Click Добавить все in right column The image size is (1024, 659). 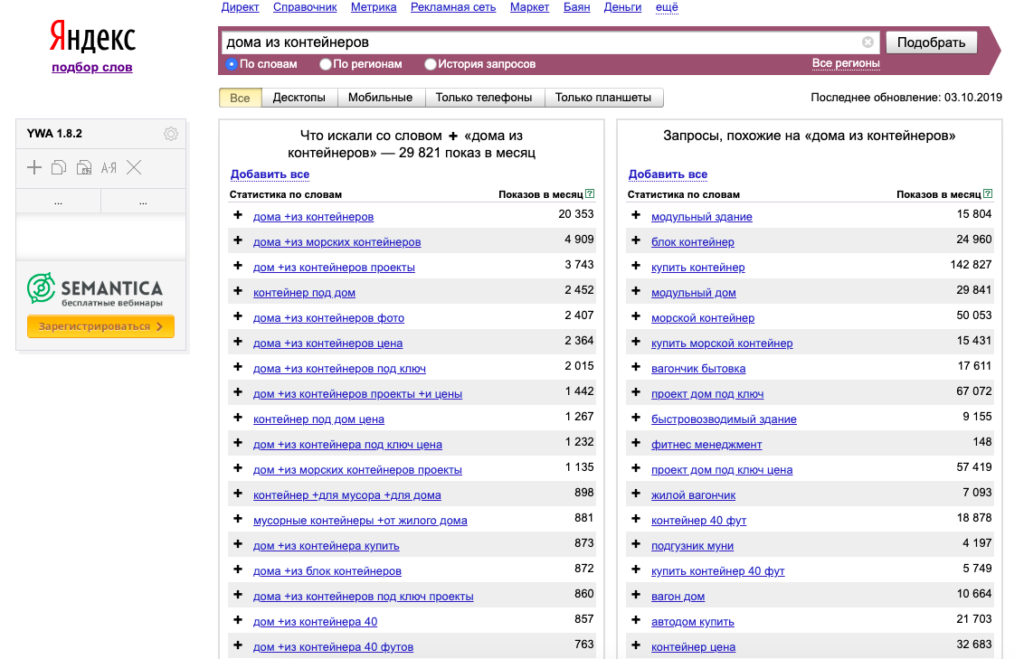click(667, 174)
